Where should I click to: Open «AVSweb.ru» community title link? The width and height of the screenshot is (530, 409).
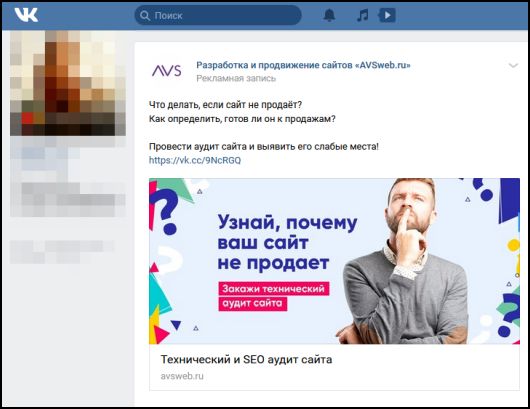(x=303, y=65)
